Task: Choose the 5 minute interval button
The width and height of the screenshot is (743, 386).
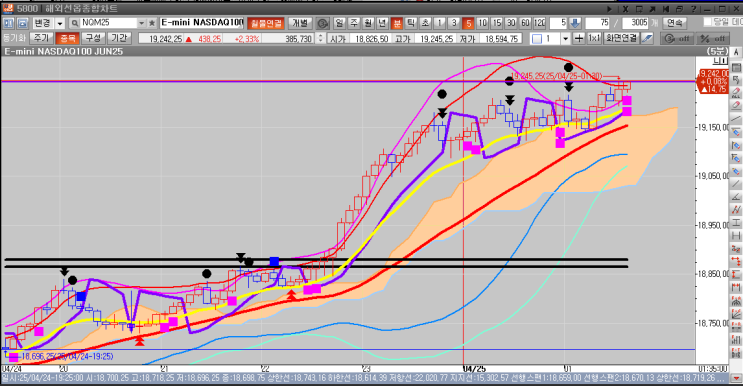Action: pos(468,23)
